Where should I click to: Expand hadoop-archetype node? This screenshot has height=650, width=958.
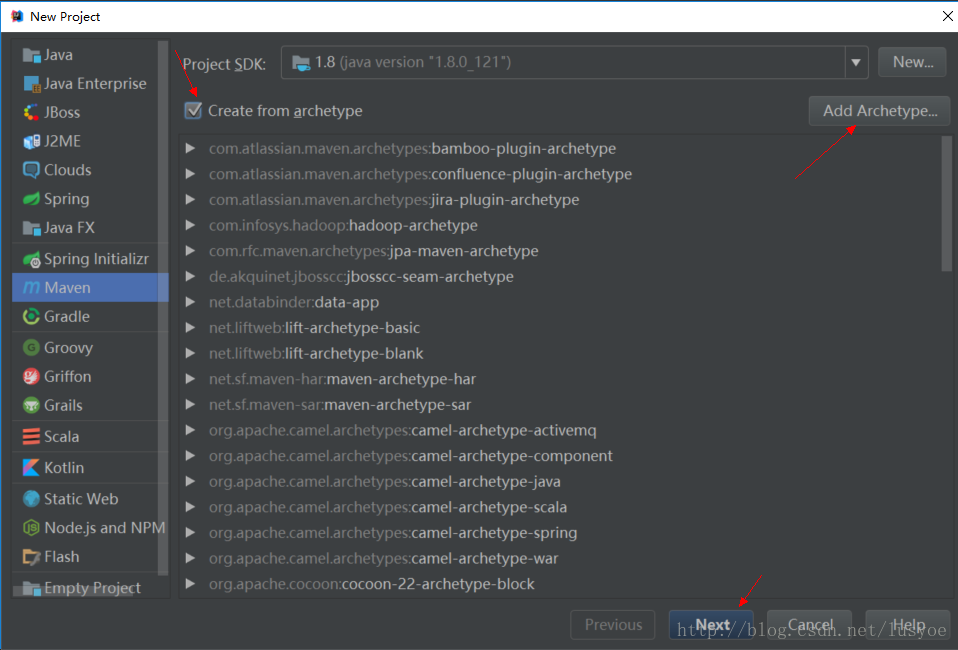tap(191, 225)
